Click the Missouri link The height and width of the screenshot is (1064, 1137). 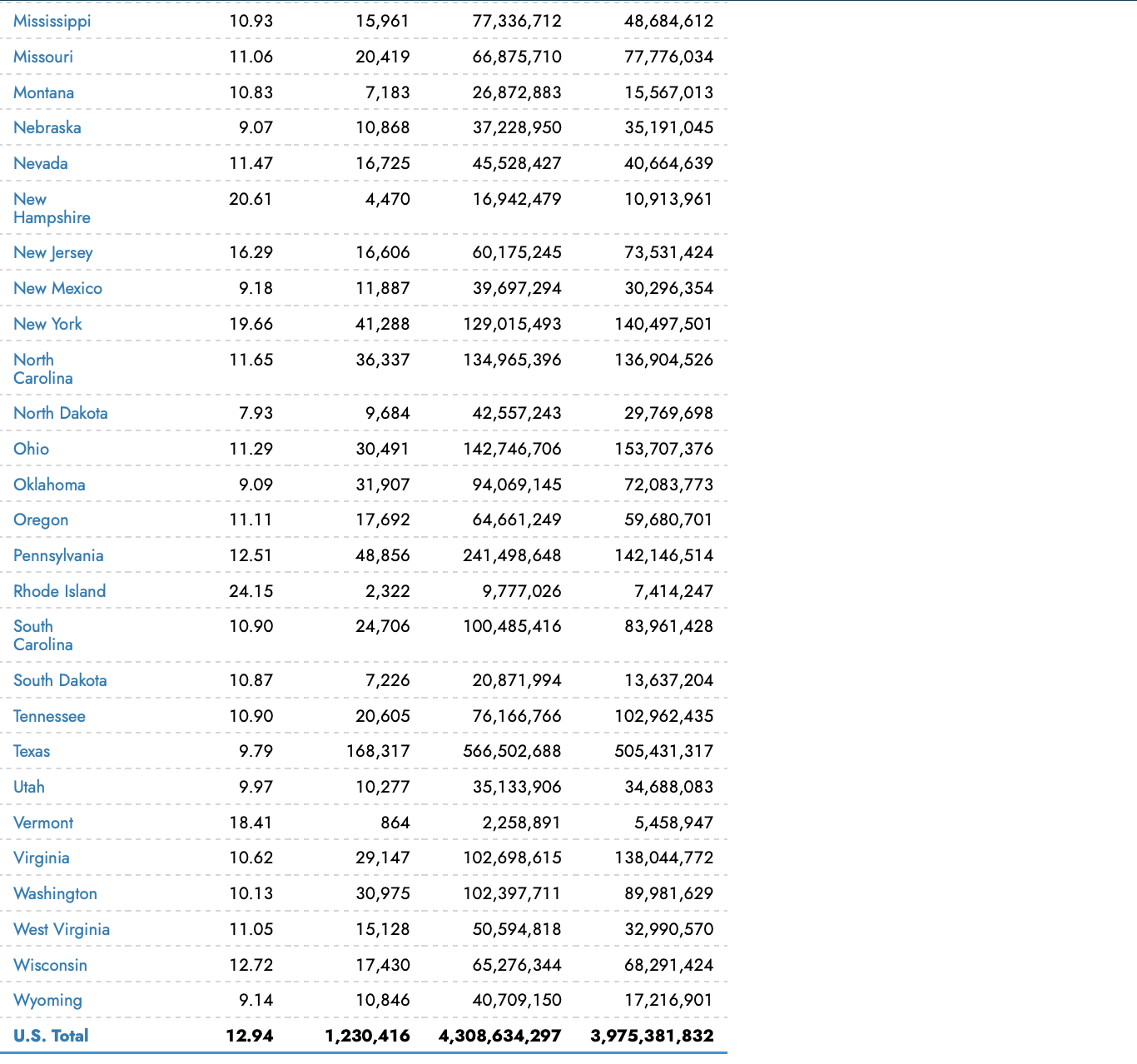[43, 57]
